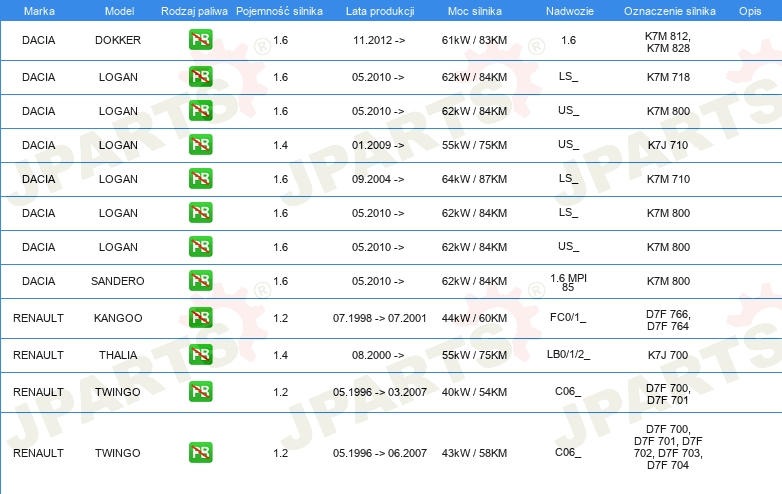Select the DOKKER model cell
The image size is (782, 494).
tap(118, 40)
